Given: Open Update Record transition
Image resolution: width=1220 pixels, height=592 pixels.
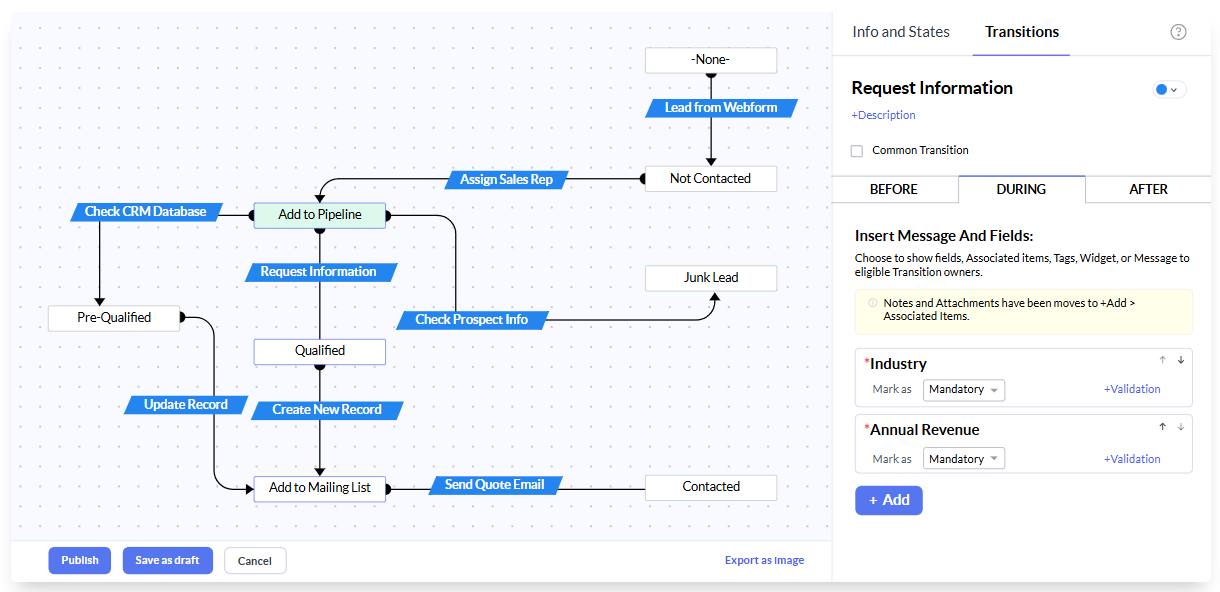Looking at the screenshot, I should 186,405.
